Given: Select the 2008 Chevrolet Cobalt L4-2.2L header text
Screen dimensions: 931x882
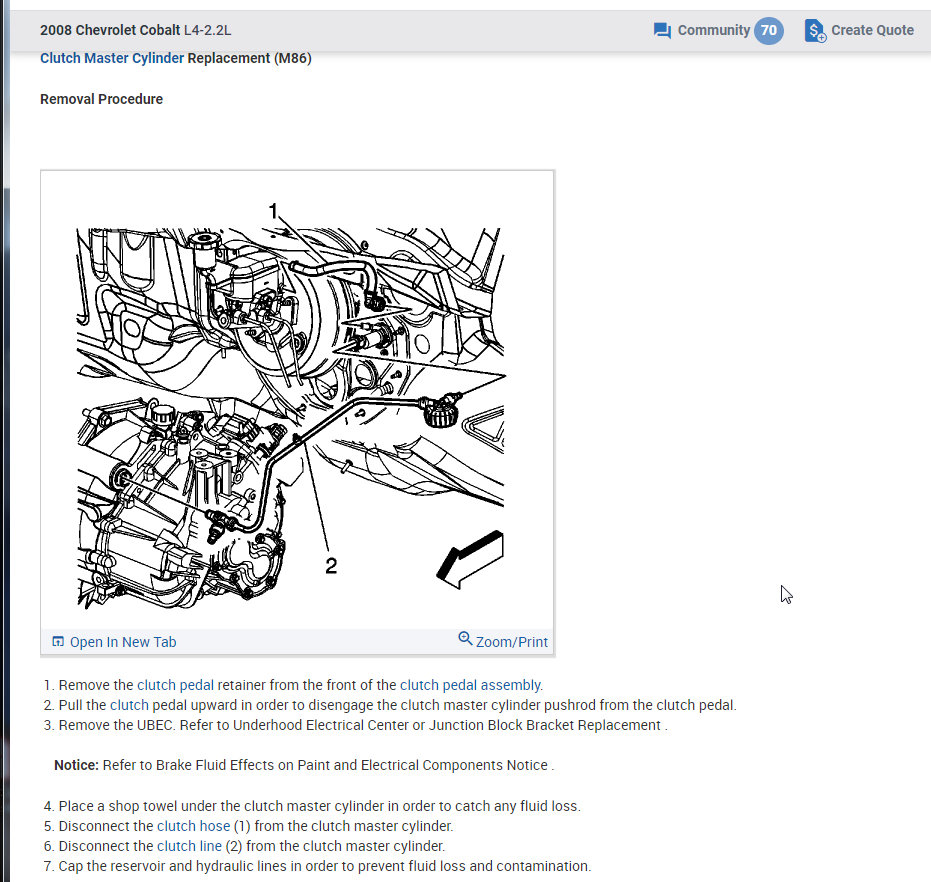Looking at the screenshot, I should (x=135, y=30).
